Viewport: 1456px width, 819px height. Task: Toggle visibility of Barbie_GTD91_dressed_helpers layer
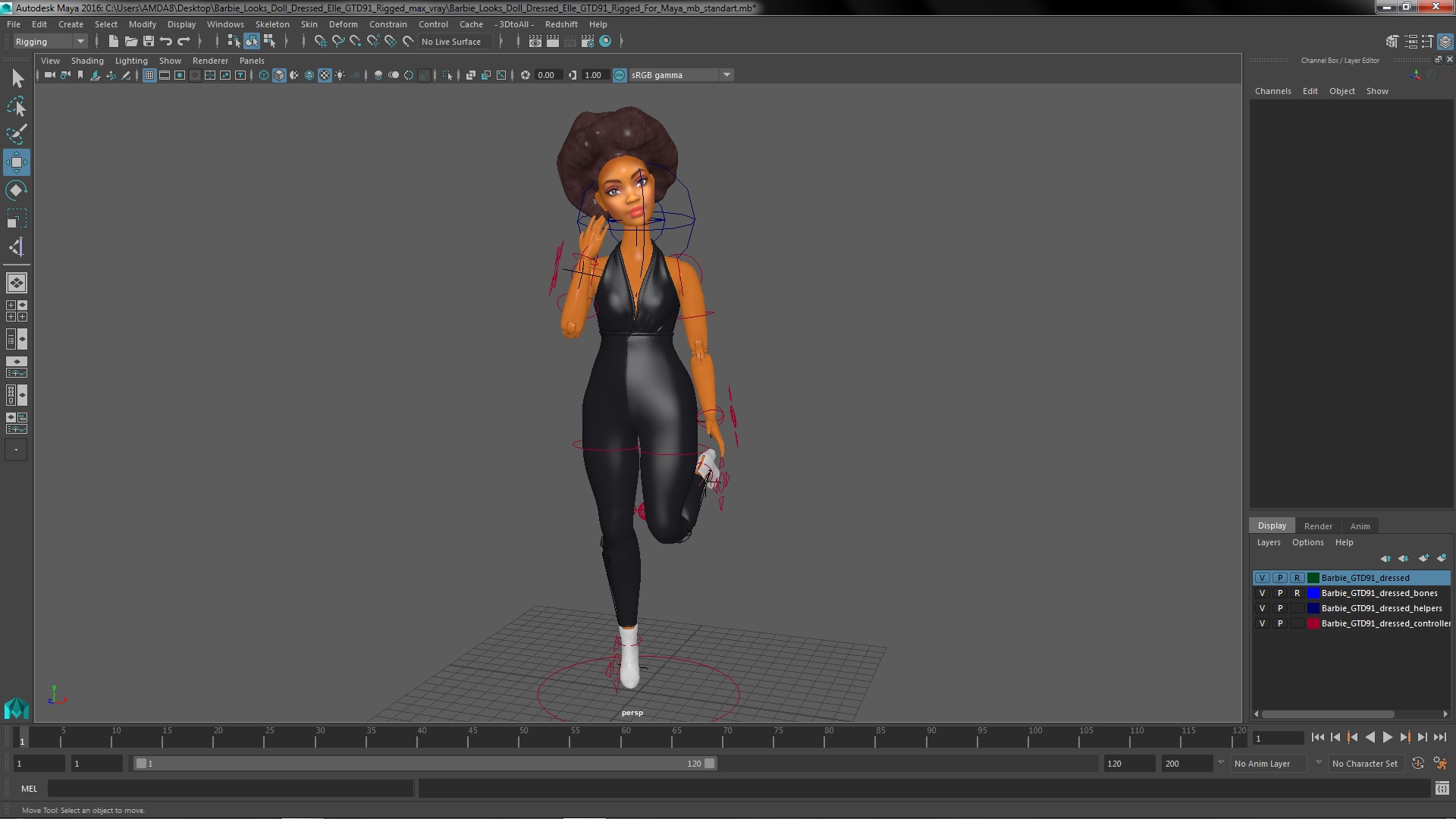pyautogui.click(x=1263, y=608)
